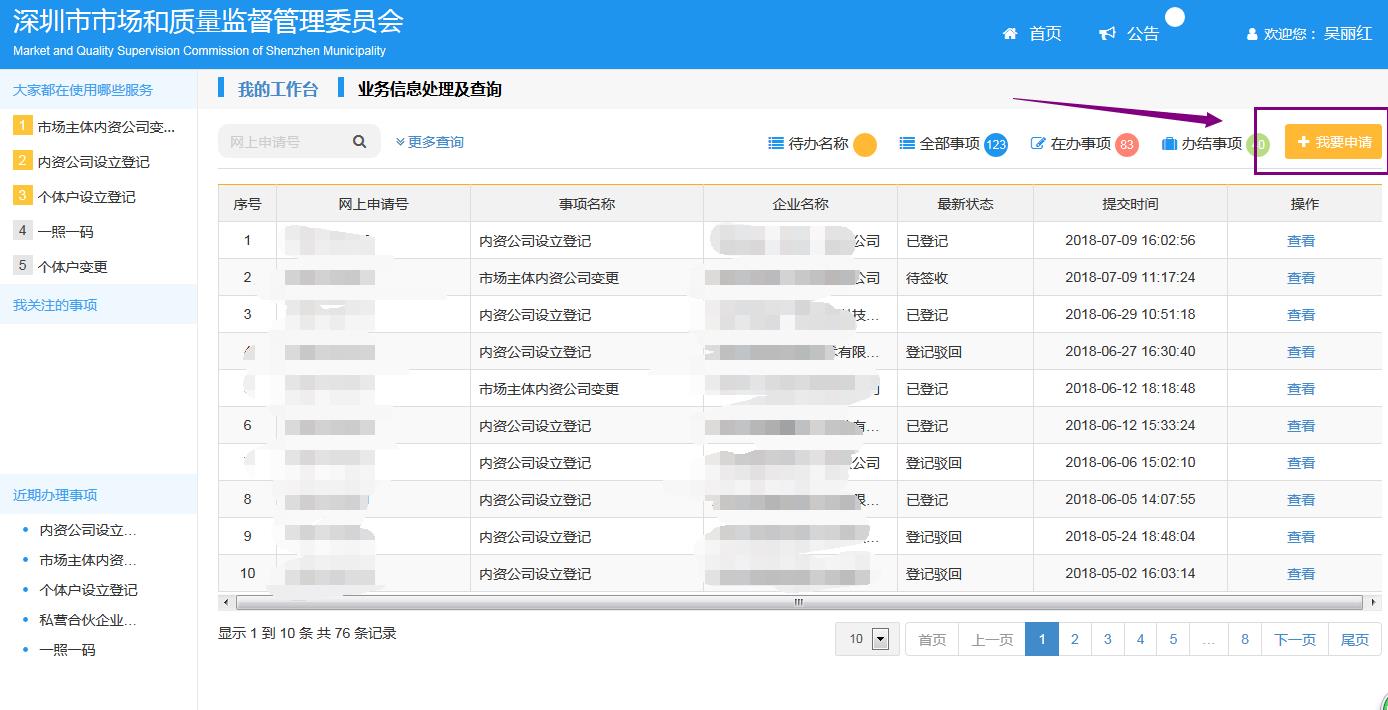The width and height of the screenshot is (1388, 710).
Task: Click the megaphone icon beside 公告
Action: (1107, 34)
